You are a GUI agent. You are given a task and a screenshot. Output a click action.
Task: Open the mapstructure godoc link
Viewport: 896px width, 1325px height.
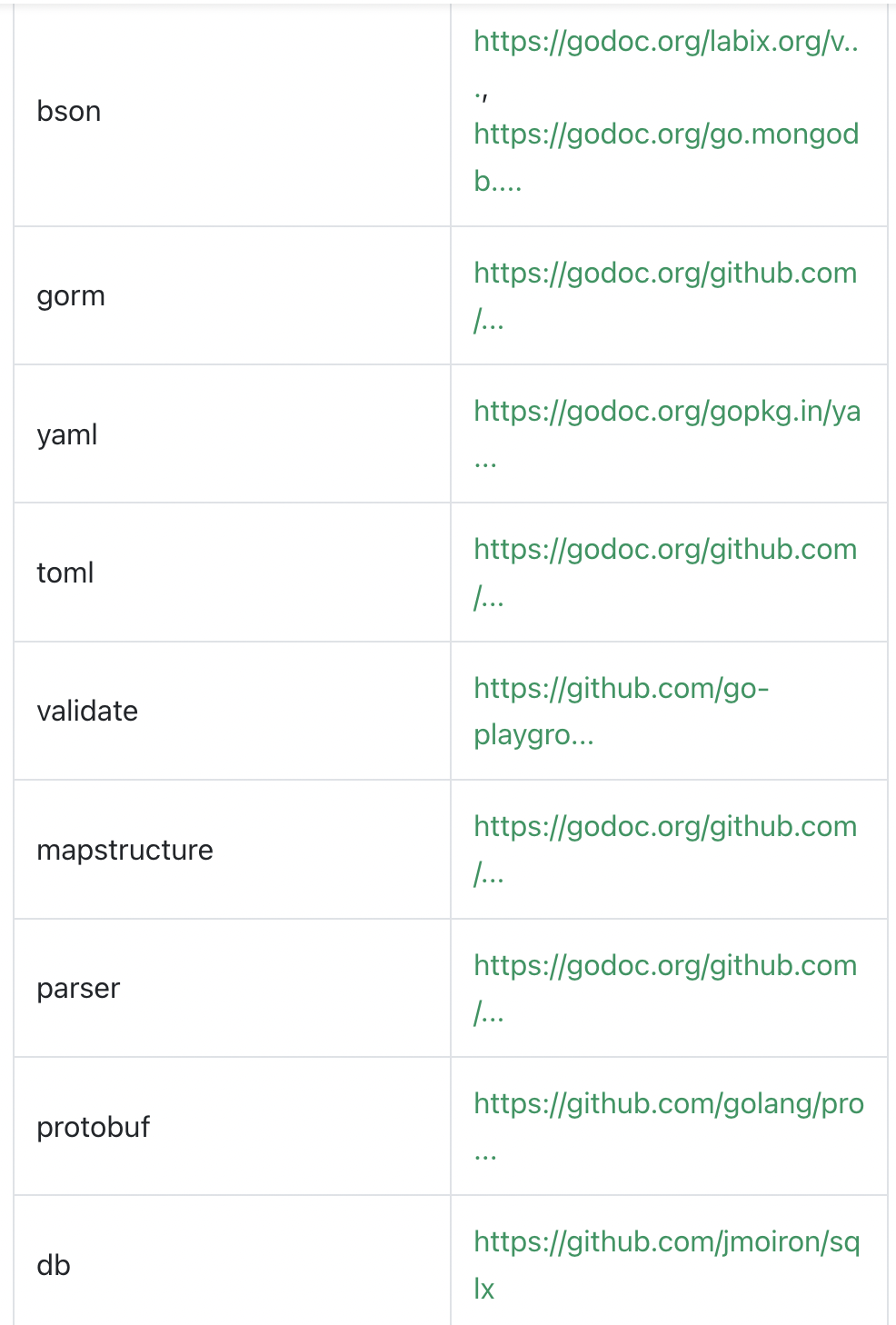(x=665, y=827)
